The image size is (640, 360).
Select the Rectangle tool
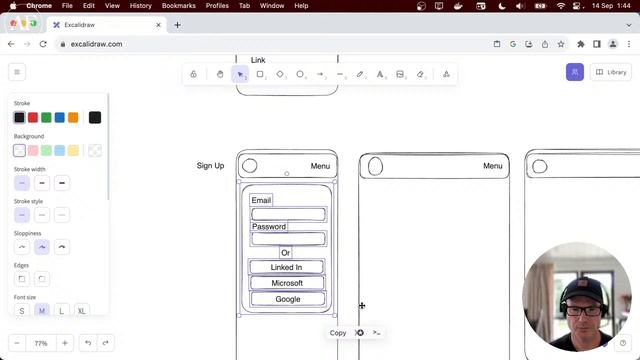[x=260, y=74]
